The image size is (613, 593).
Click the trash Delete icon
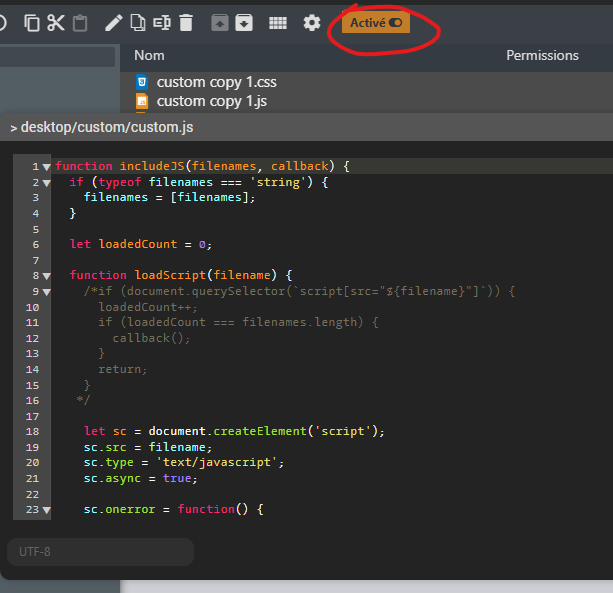[x=186, y=23]
